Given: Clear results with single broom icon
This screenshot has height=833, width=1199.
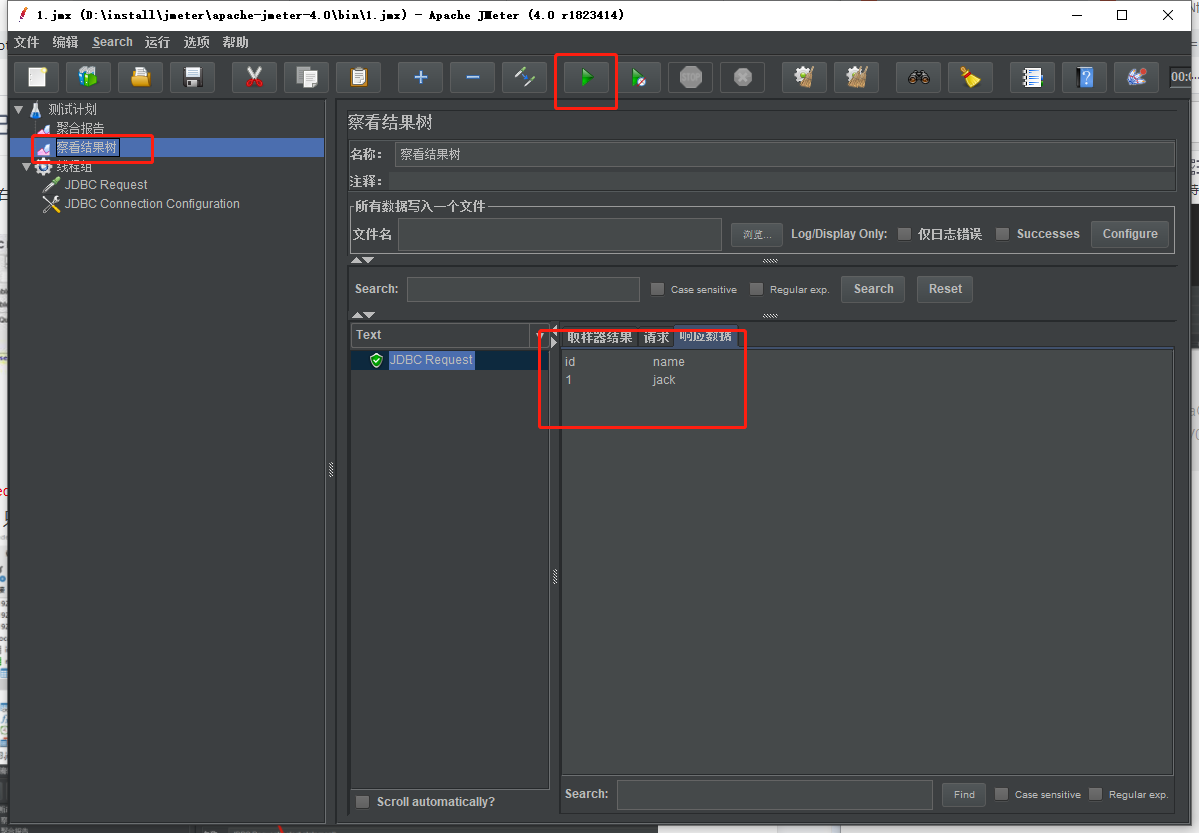Looking at the screenshot, I should [x=804, y=77].
